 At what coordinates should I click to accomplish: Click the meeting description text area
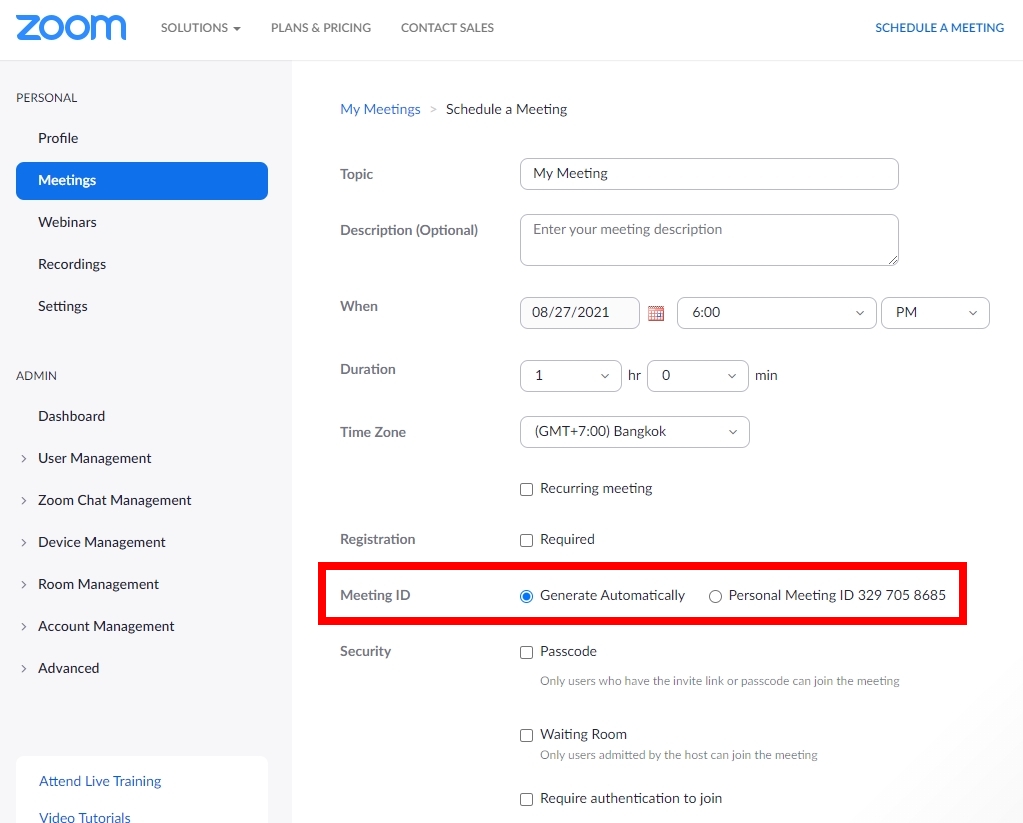tap(708, 240)
